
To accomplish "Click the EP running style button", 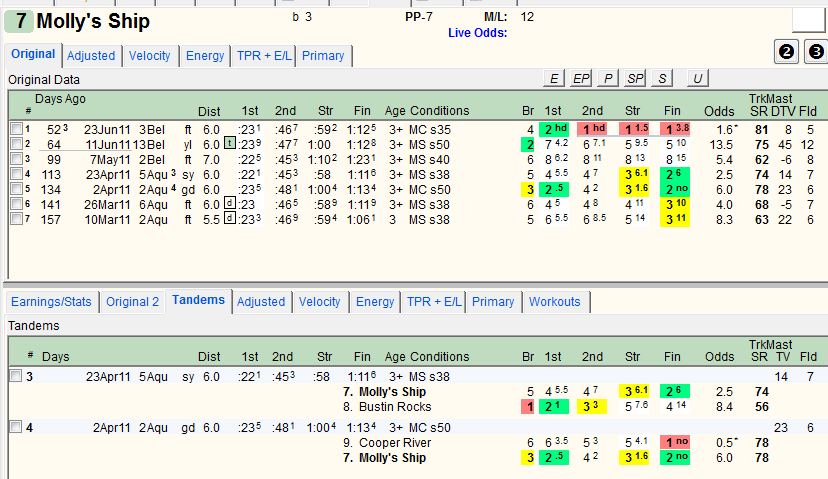I will click(581, 79).
